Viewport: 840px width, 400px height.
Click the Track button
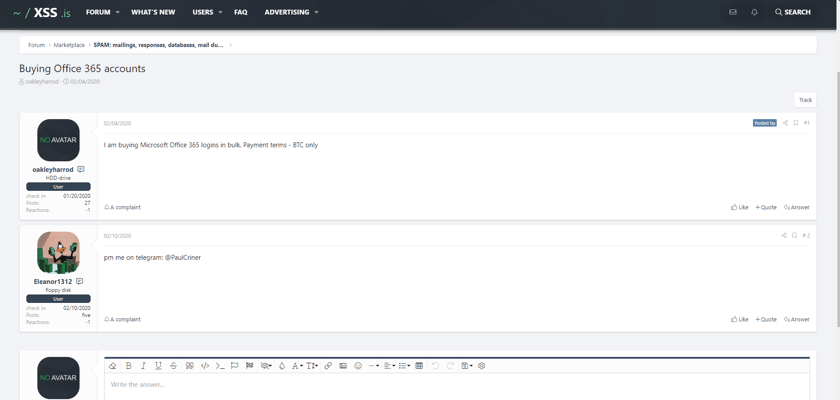[805, 100]
